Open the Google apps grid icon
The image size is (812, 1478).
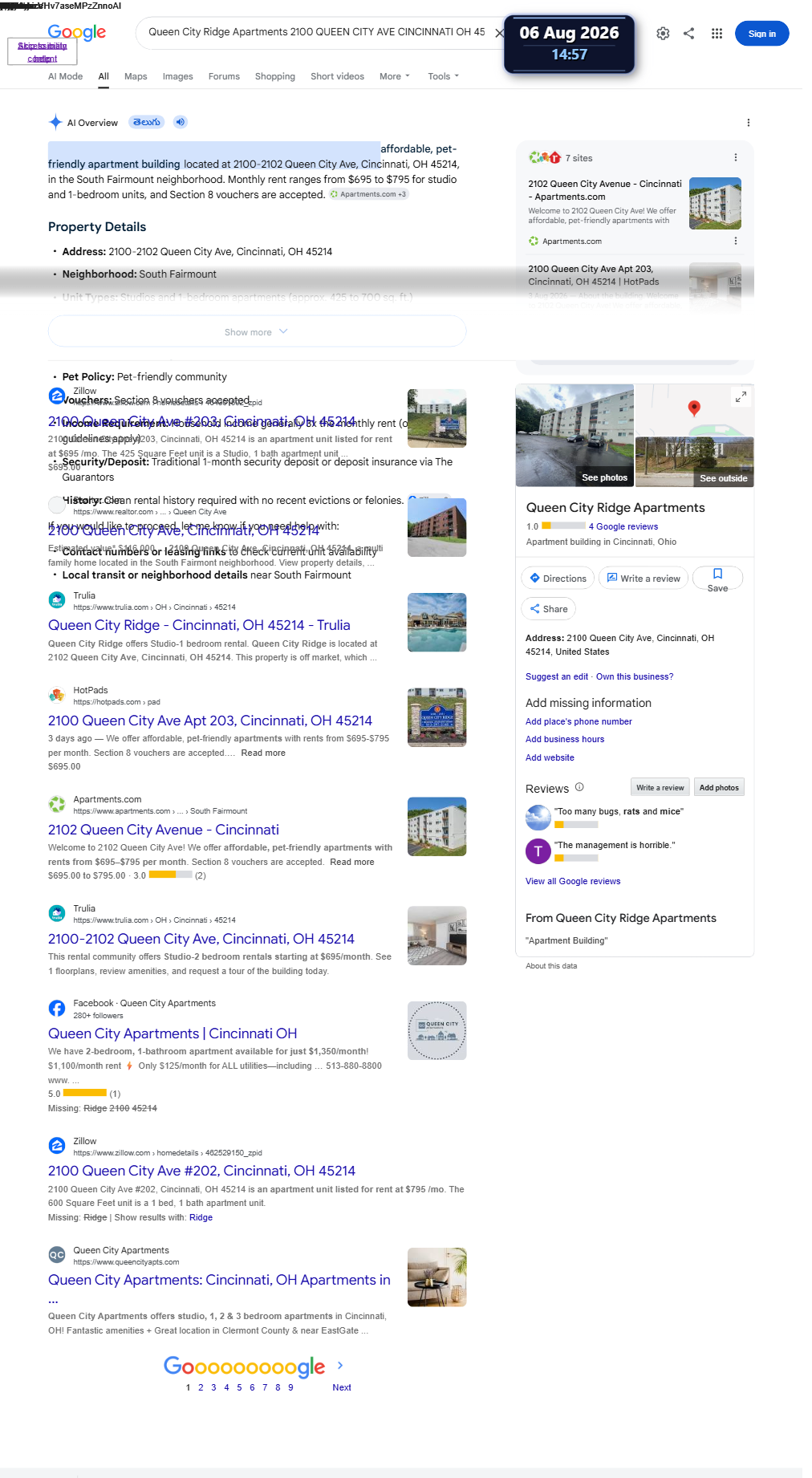point(717,34)
